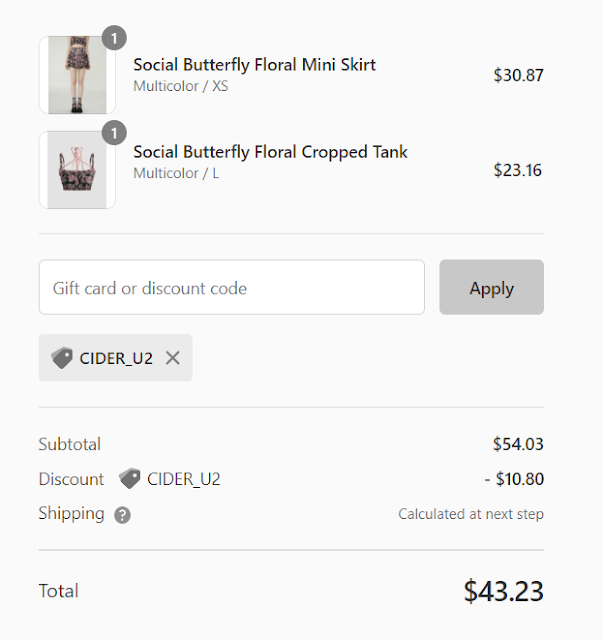Open the Floral Cropped Tank thumbnail
This screenshot has height=640, width=603.
tap(77, 169)
